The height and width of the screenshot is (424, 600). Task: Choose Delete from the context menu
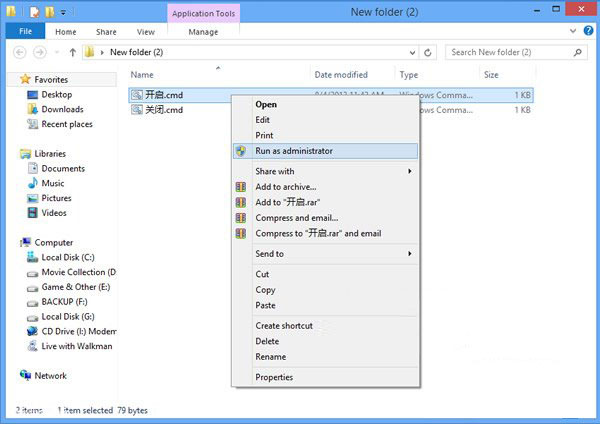325,341
